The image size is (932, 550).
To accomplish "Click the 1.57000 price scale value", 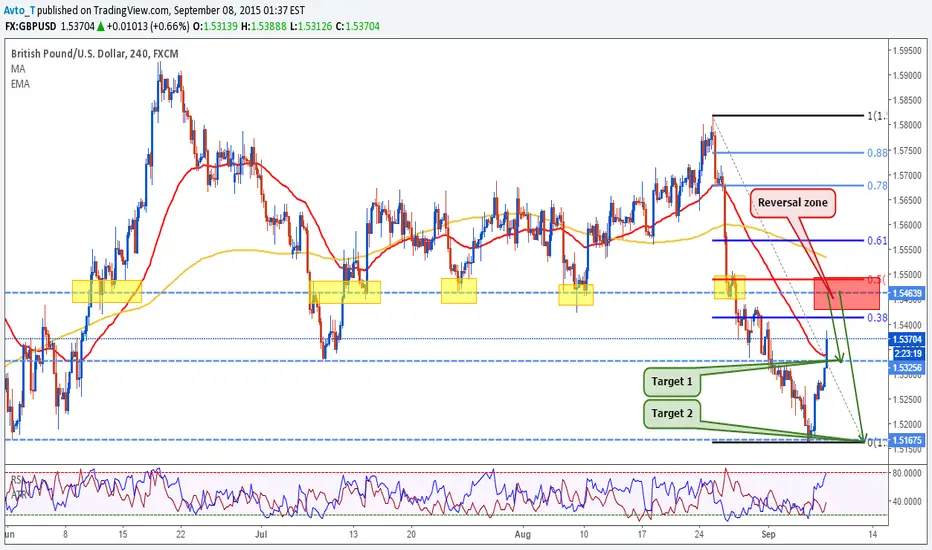I will pos(909,175).
